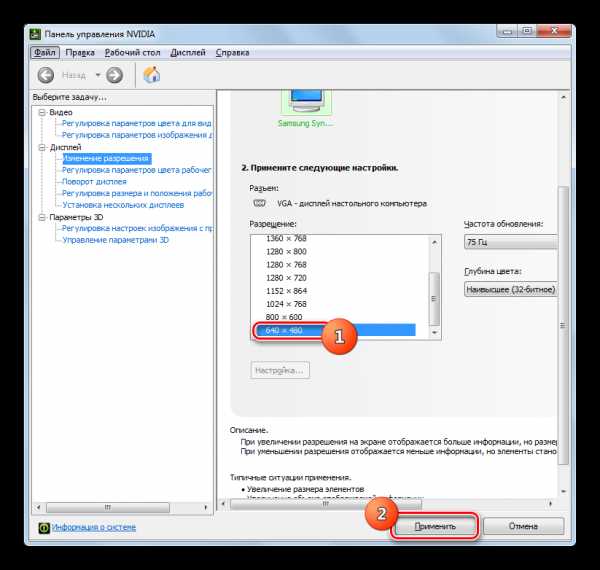Open the back history dropdown arrow
This screenshot has height=570, width=600.
point(98,75)
